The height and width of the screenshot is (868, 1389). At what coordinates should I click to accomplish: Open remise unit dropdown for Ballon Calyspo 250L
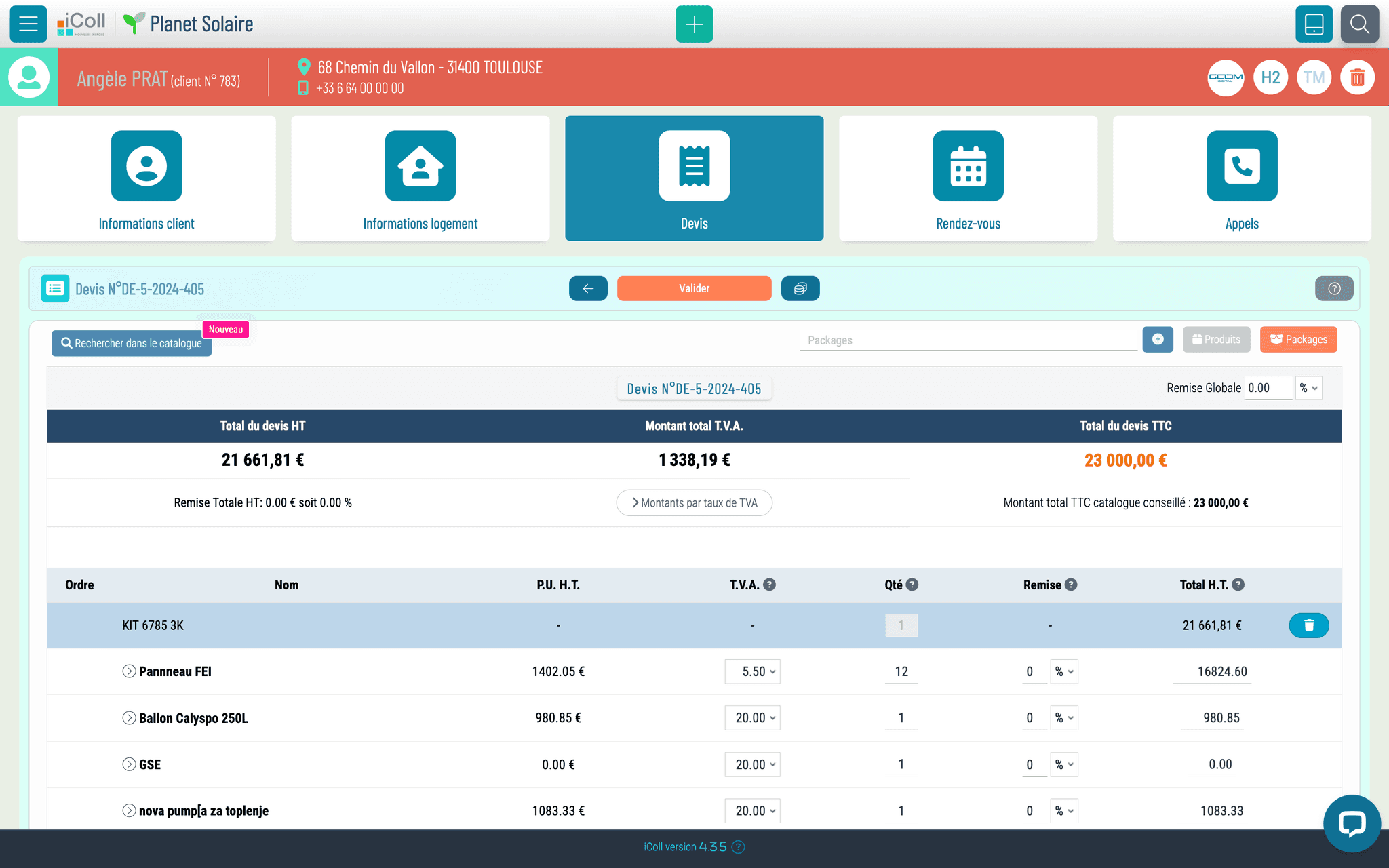coord(1064,717)
